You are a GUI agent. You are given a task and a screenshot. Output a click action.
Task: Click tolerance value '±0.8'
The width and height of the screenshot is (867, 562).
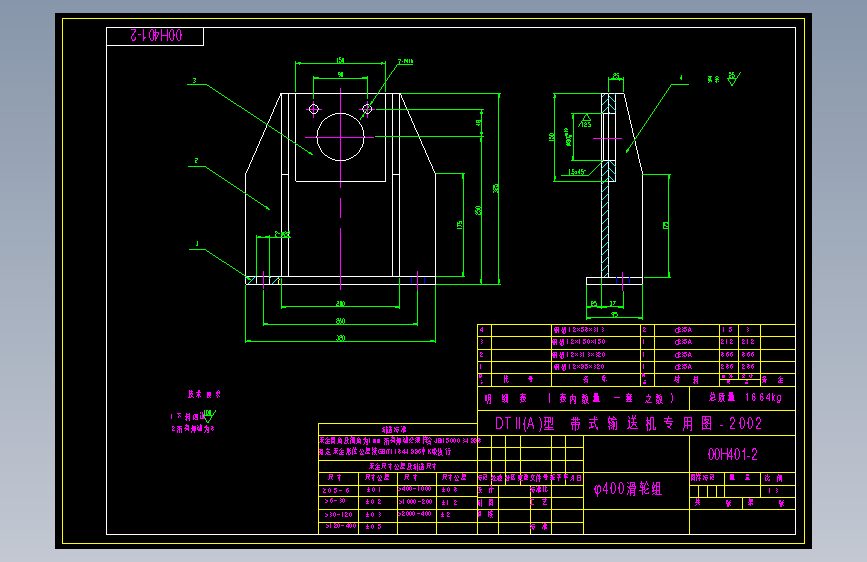(450, 490)
